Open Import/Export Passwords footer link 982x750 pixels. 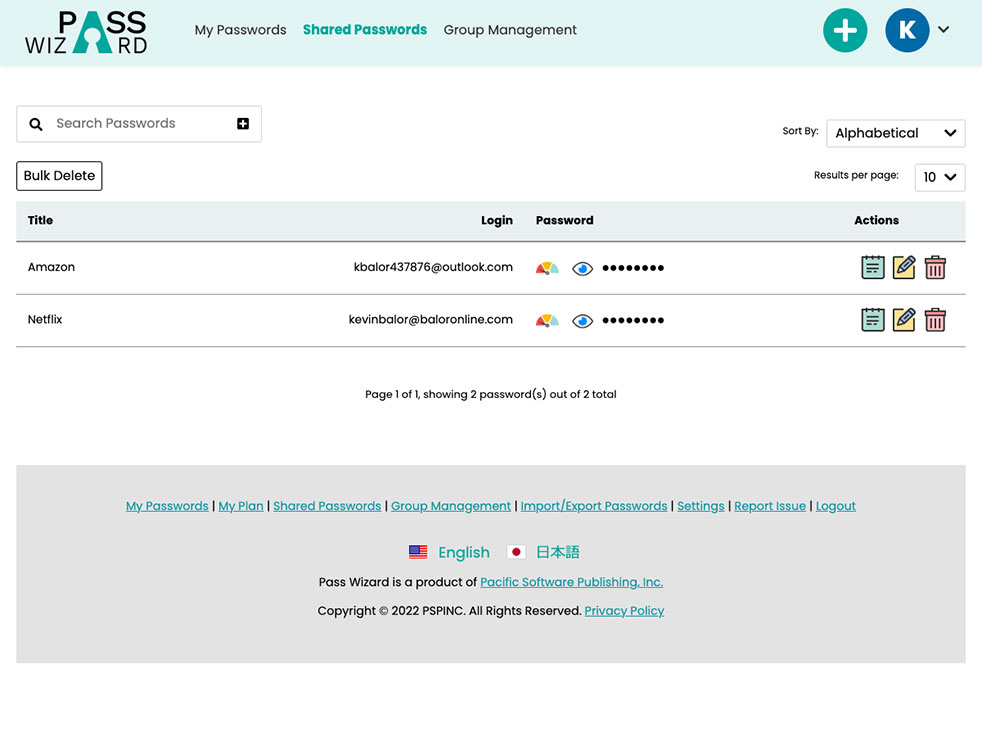pyautogui.click(x=594, y=506)
